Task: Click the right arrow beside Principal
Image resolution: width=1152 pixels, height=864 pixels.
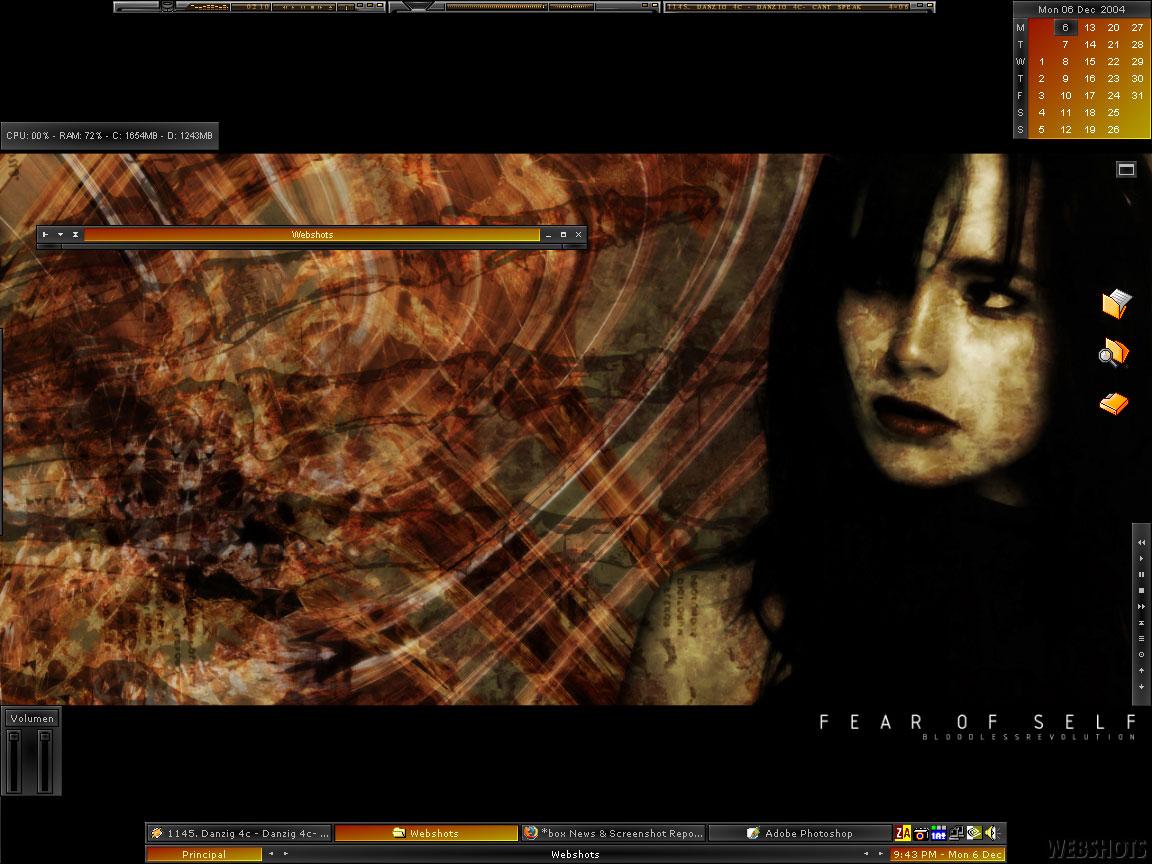Action: click(286, 854)
